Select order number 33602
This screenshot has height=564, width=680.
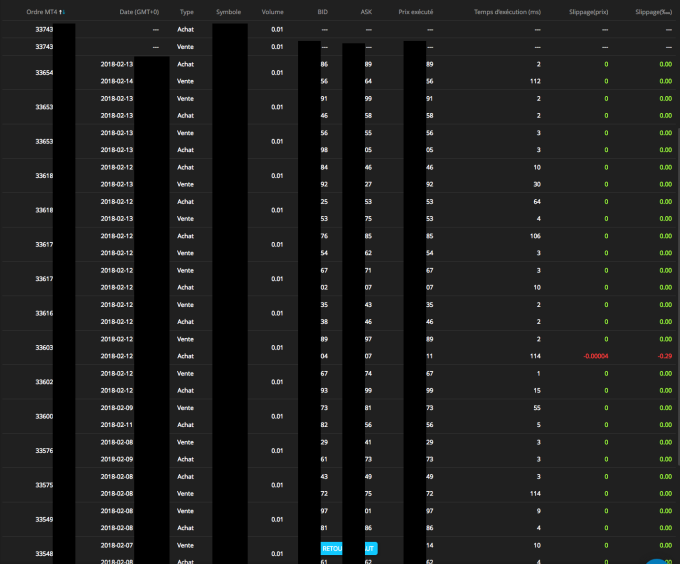[x=44, y=382]
